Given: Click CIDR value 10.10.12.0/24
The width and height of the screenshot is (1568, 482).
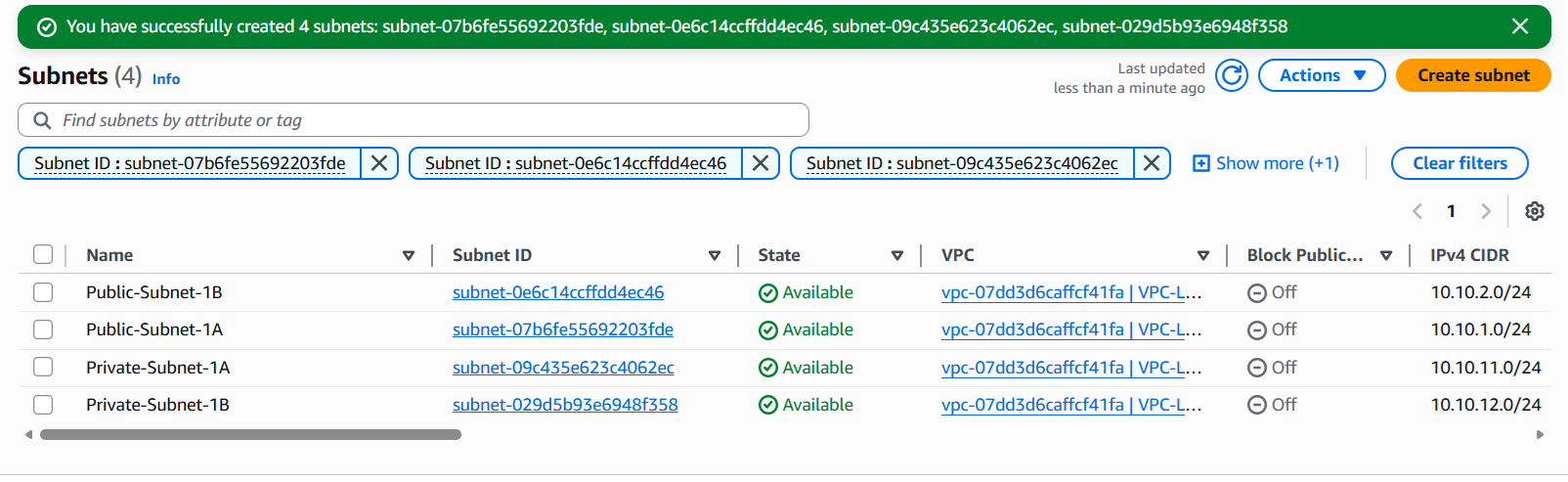Looking at the screenshot, I should pos(1486,405).
